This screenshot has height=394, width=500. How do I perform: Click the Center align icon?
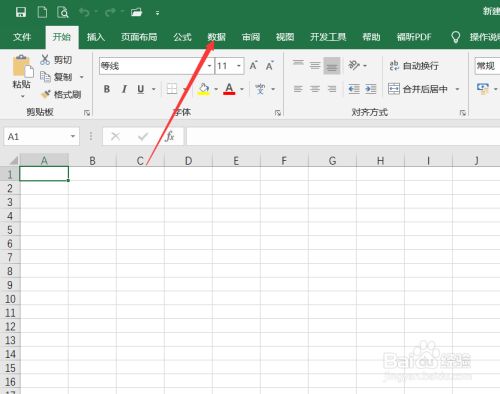click(315, 89)
